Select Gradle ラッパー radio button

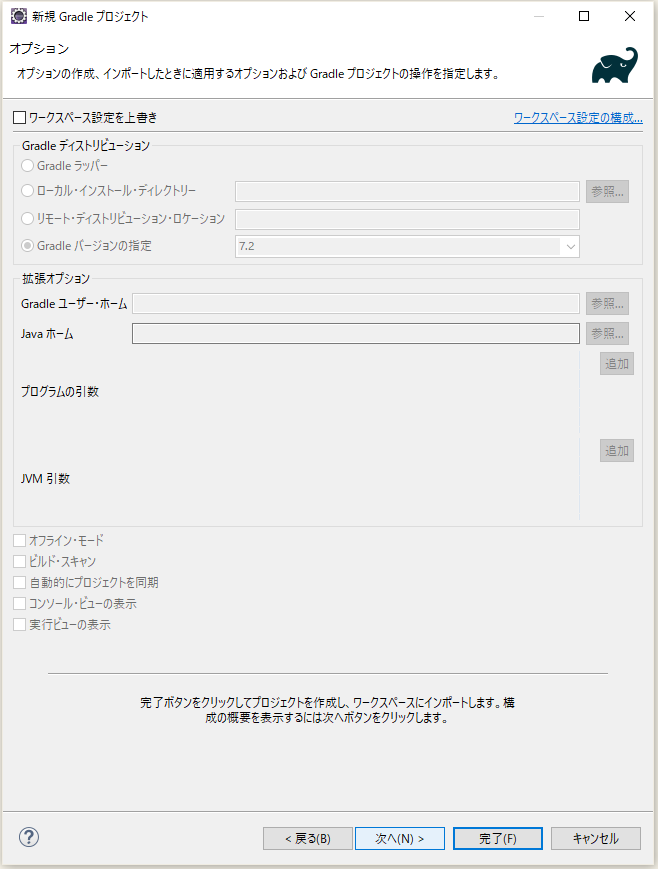(x=27, y=166)
